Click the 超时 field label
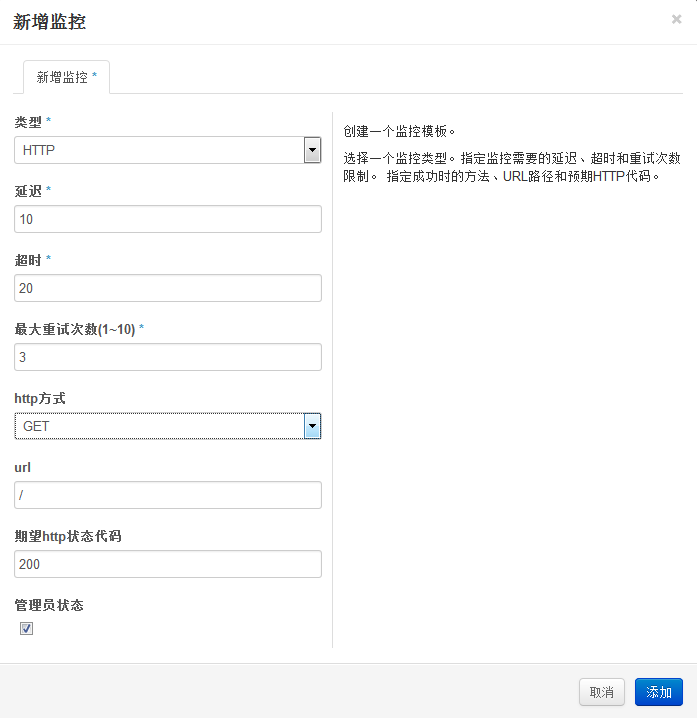 (x=28, y=260)
